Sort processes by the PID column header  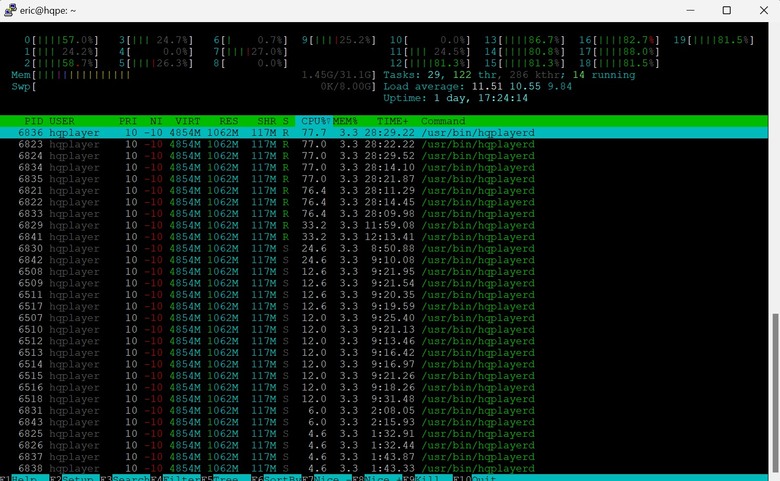pos(34,121)
